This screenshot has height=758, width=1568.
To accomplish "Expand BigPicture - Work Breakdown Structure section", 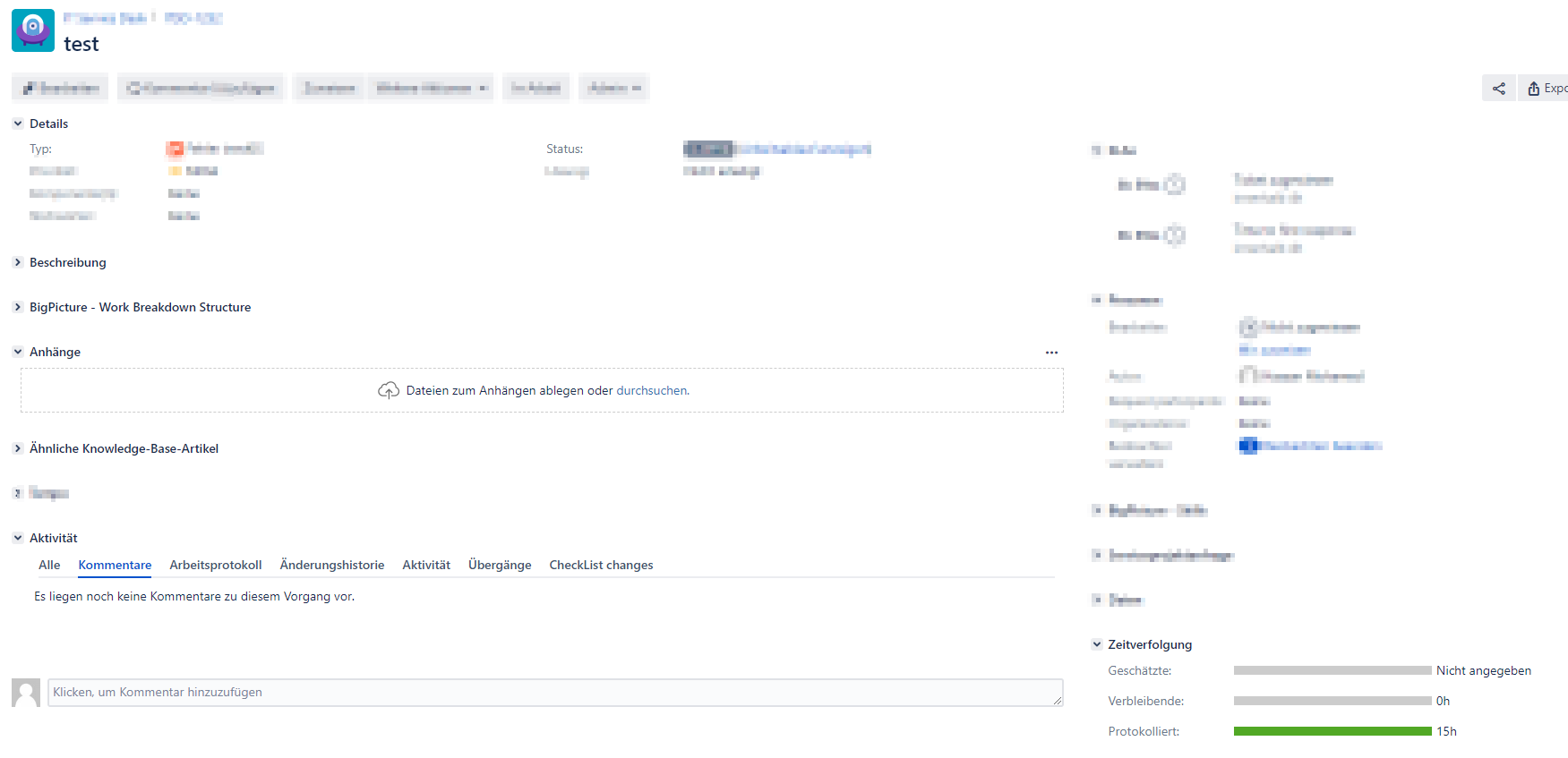I will tap(18, 307).
